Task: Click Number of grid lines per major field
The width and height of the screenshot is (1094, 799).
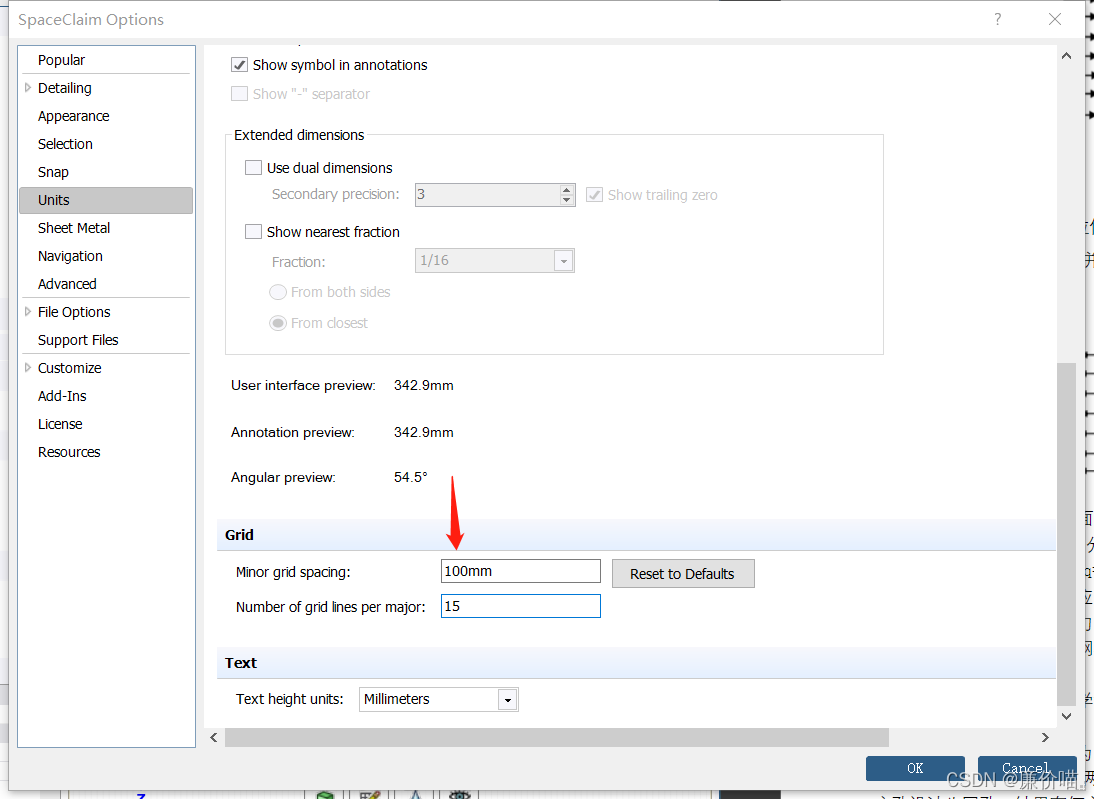Action: (x=520, y=606)
